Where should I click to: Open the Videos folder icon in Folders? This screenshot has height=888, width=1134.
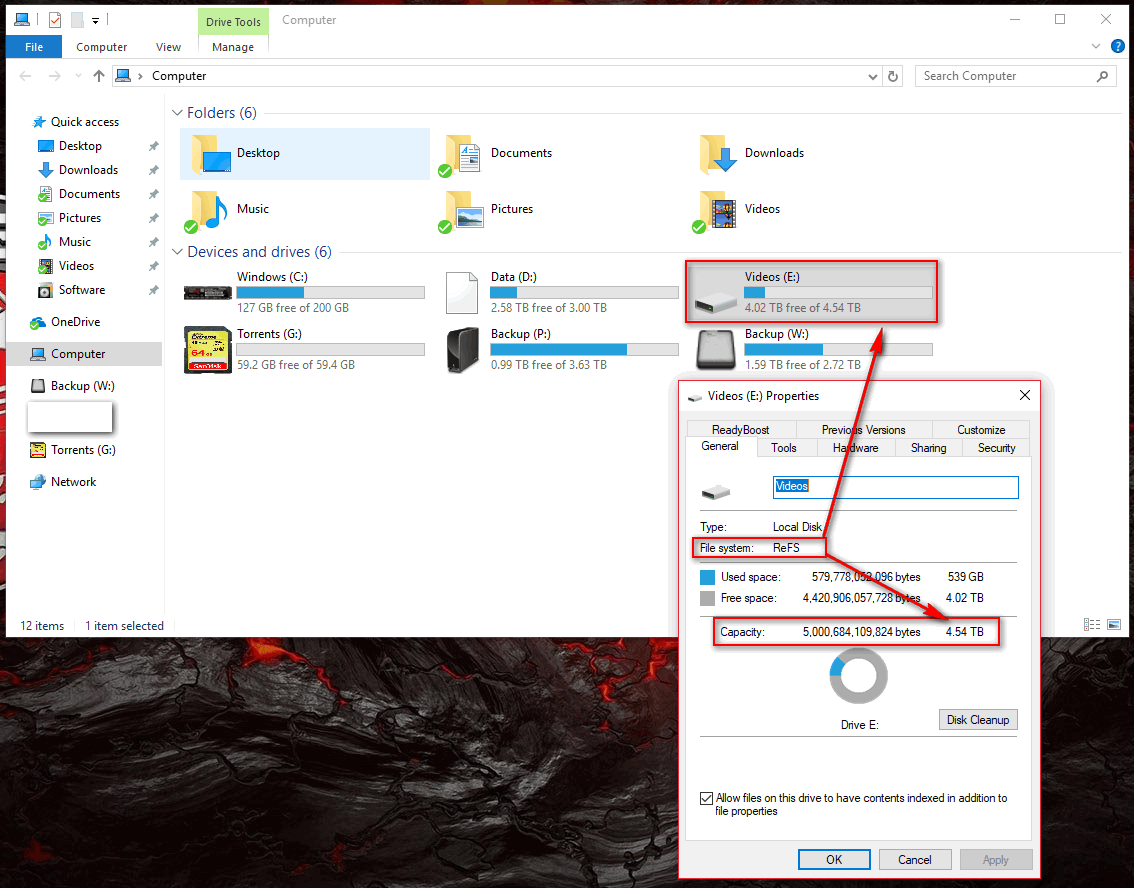[717, 210]
